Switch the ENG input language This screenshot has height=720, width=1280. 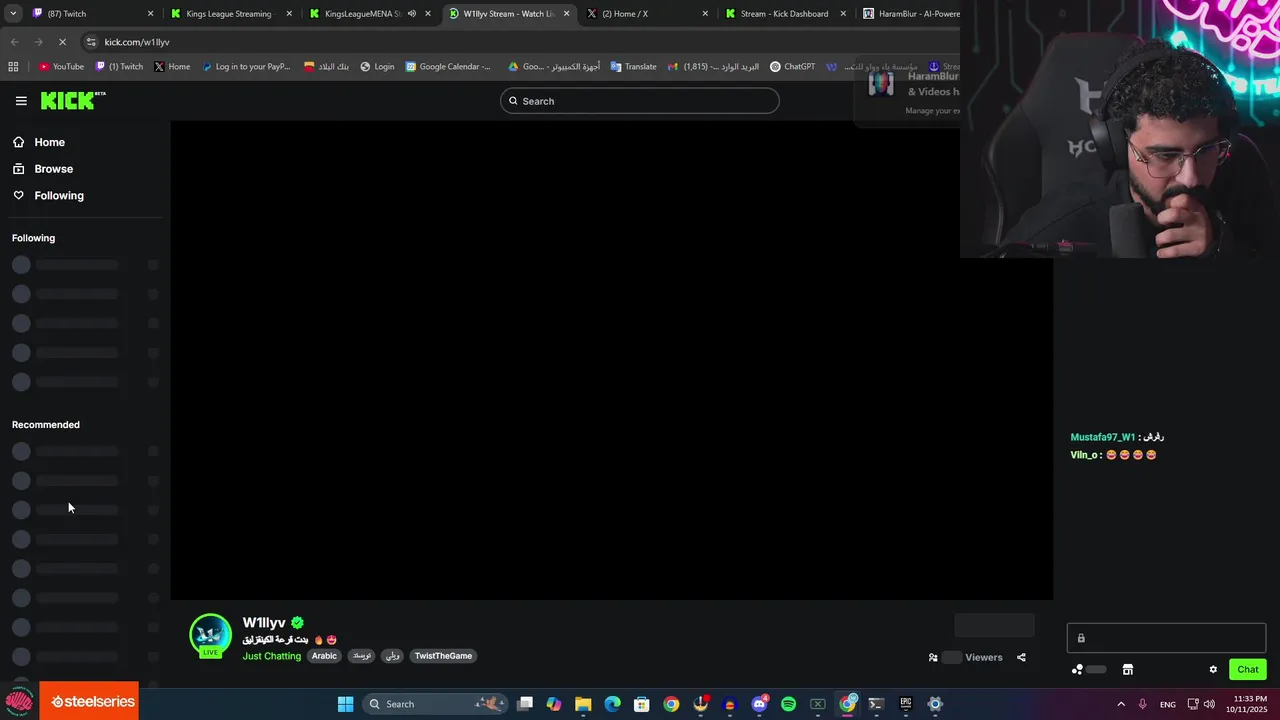[1168, 704]
